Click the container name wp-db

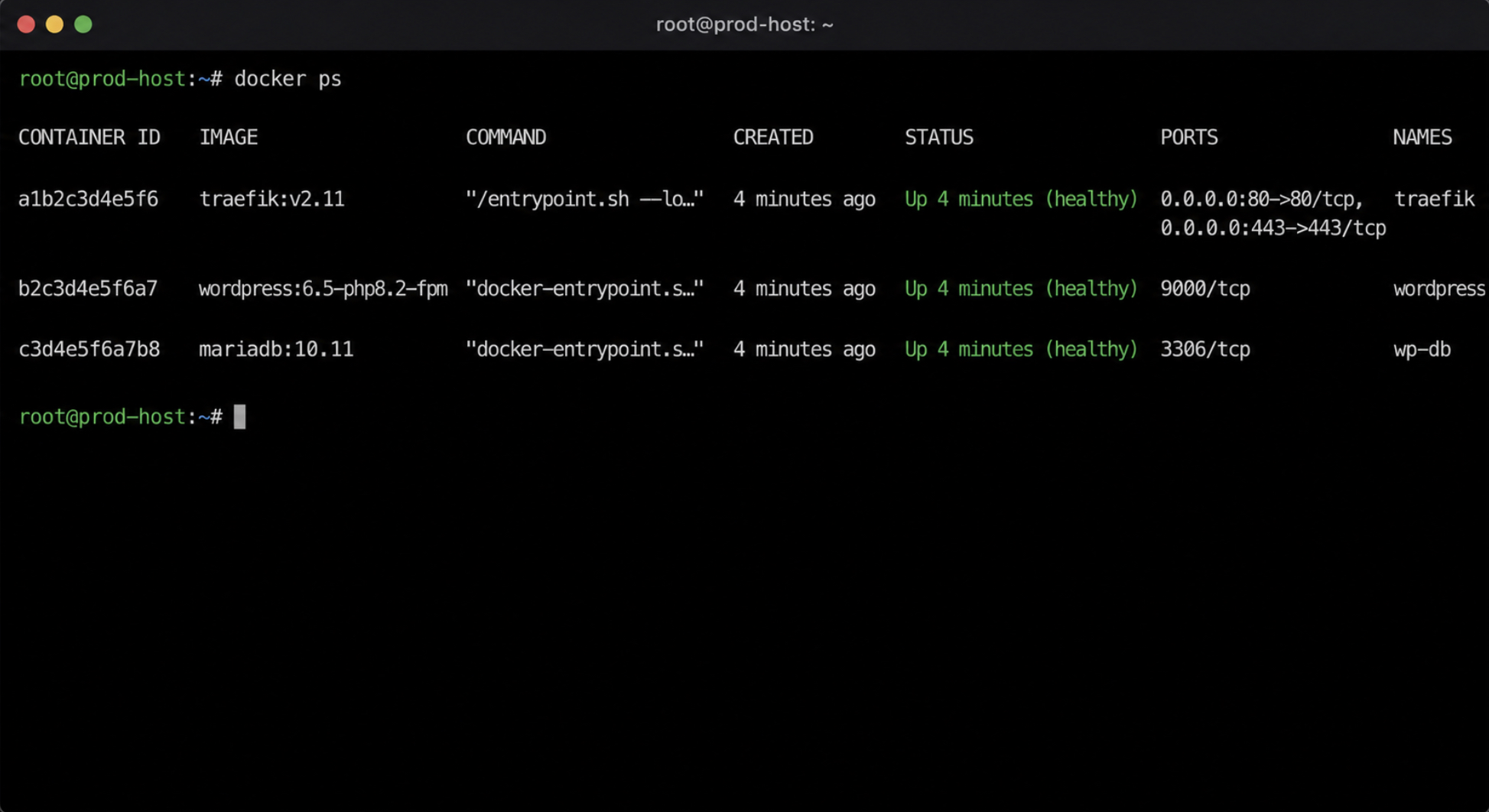coord(1422,349)
